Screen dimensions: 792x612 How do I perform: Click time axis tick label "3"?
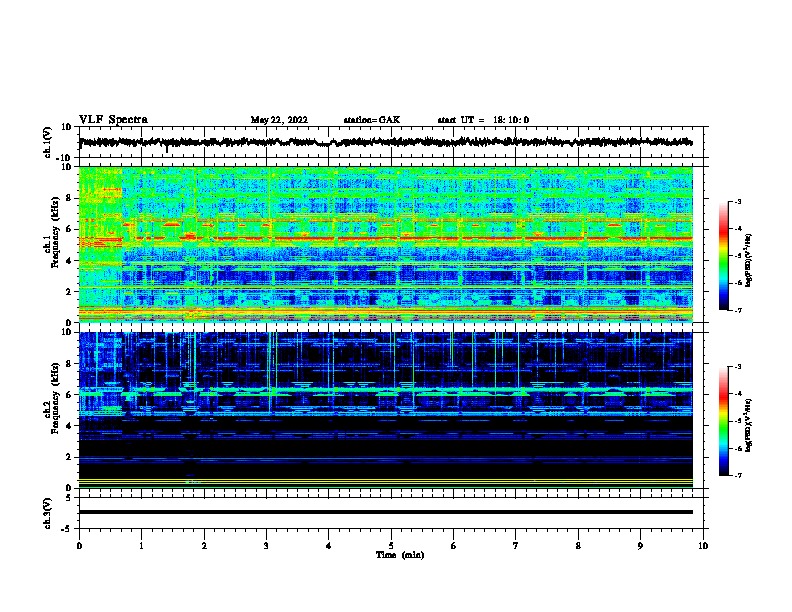[x=266, y=546]
